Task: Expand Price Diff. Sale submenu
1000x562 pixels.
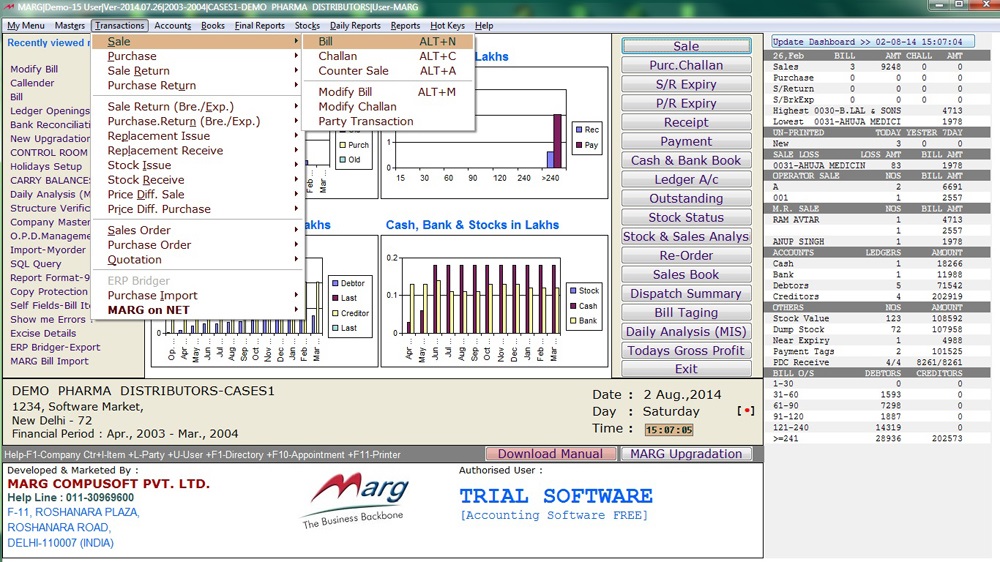Action: (x=197, y=195)
